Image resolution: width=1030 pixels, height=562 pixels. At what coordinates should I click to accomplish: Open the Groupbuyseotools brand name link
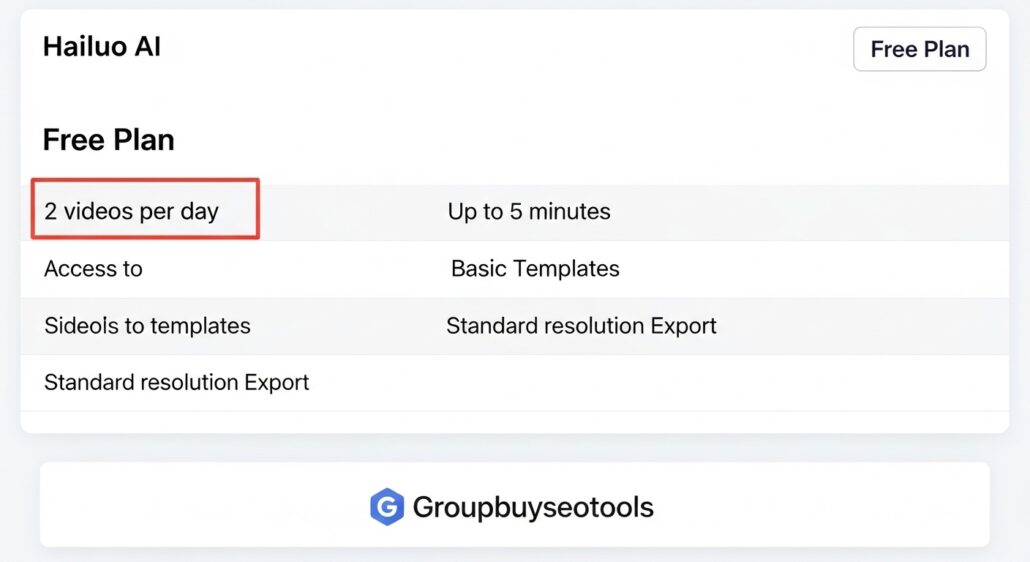pyautogui.click(x=533, y=507)
